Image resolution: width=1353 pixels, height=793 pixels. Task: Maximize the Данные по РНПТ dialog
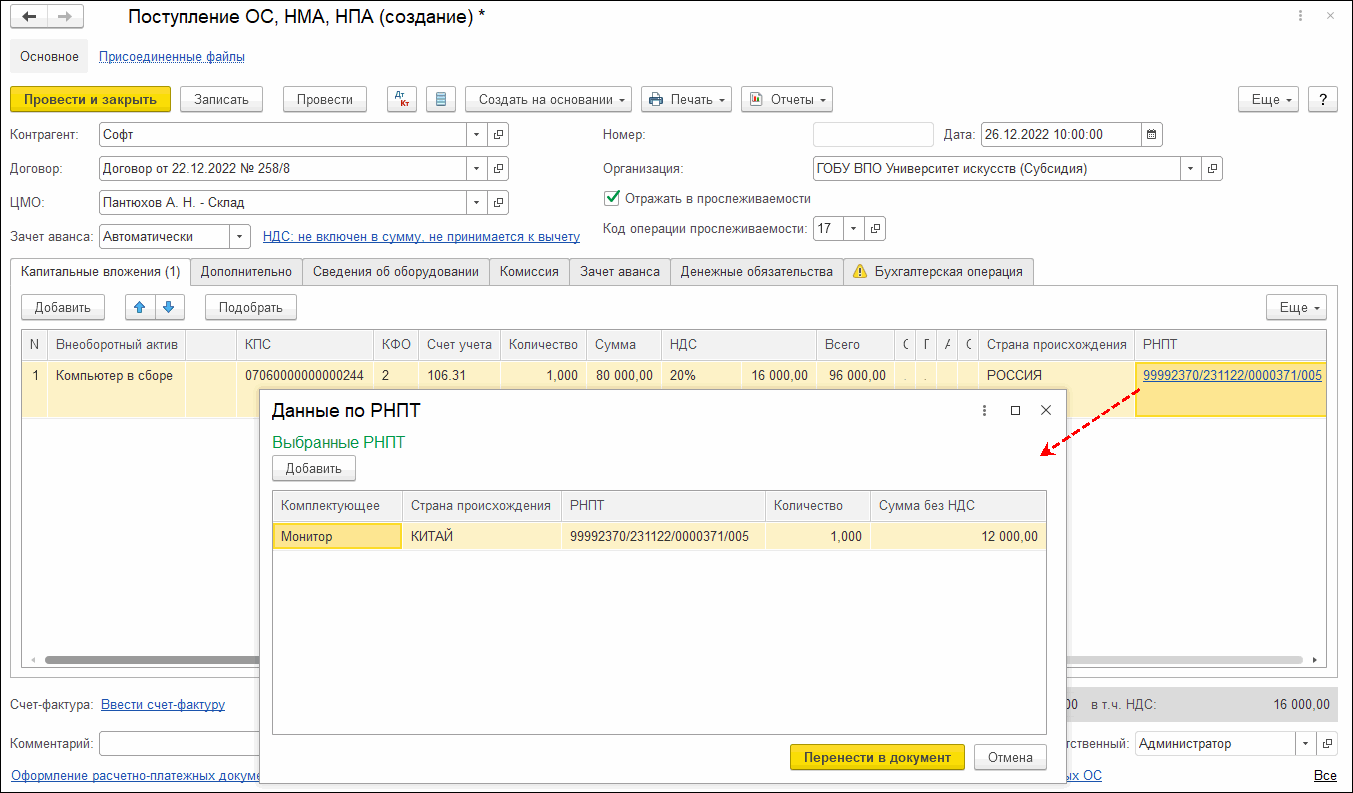coord(1016,410)
